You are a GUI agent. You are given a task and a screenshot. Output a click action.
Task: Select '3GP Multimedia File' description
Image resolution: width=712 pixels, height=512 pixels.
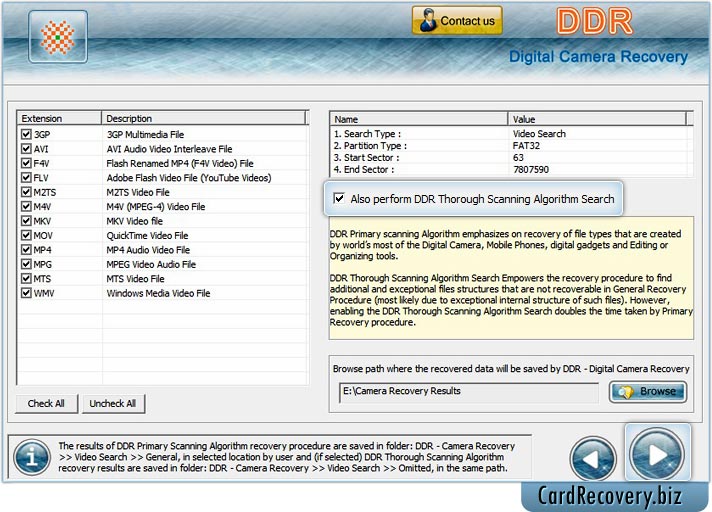coord(145,135)
